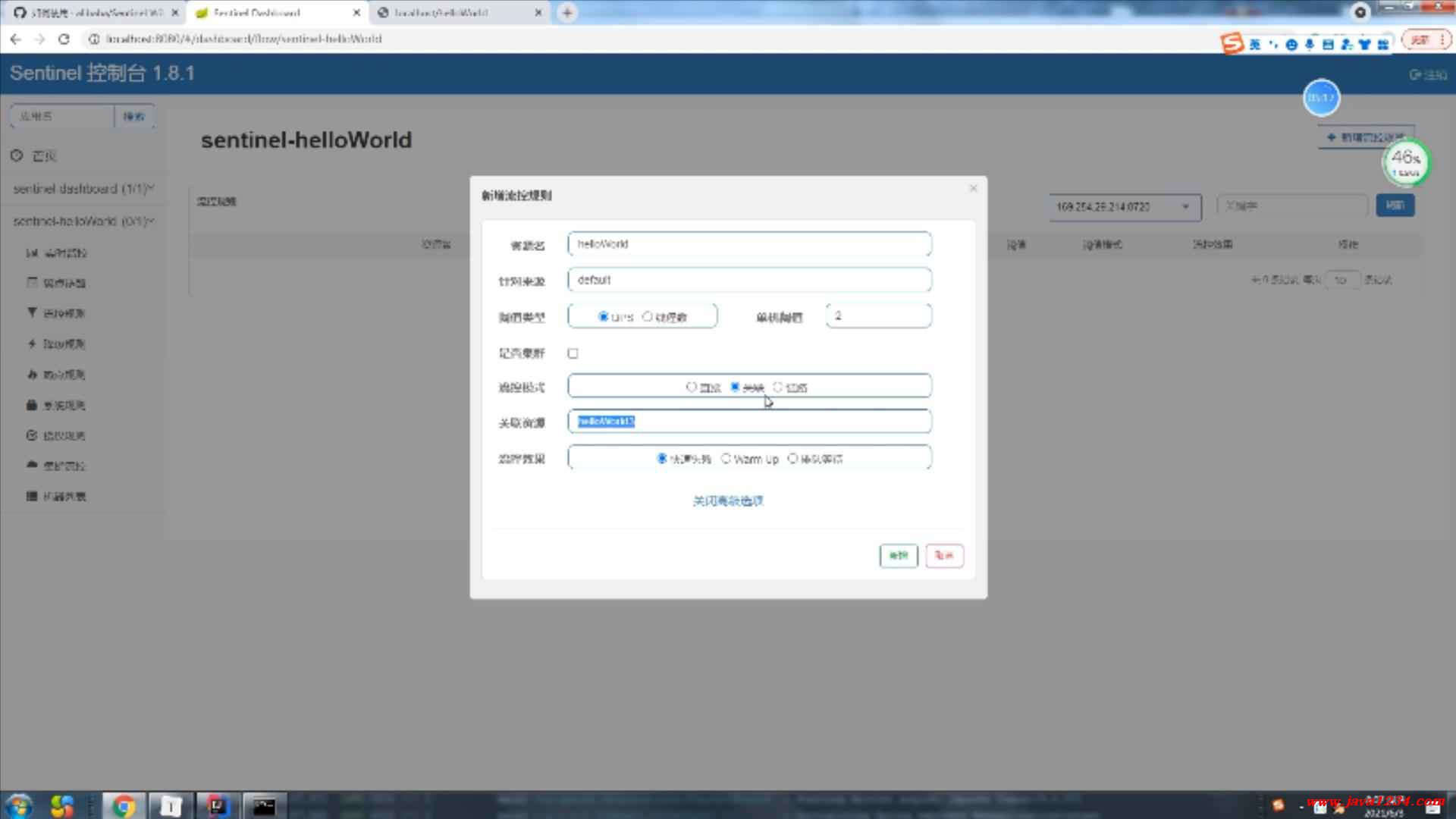Select direct (直接) flow control mode
The width and height of the screenshot is (1456, 819).
(x=691, y=387)
